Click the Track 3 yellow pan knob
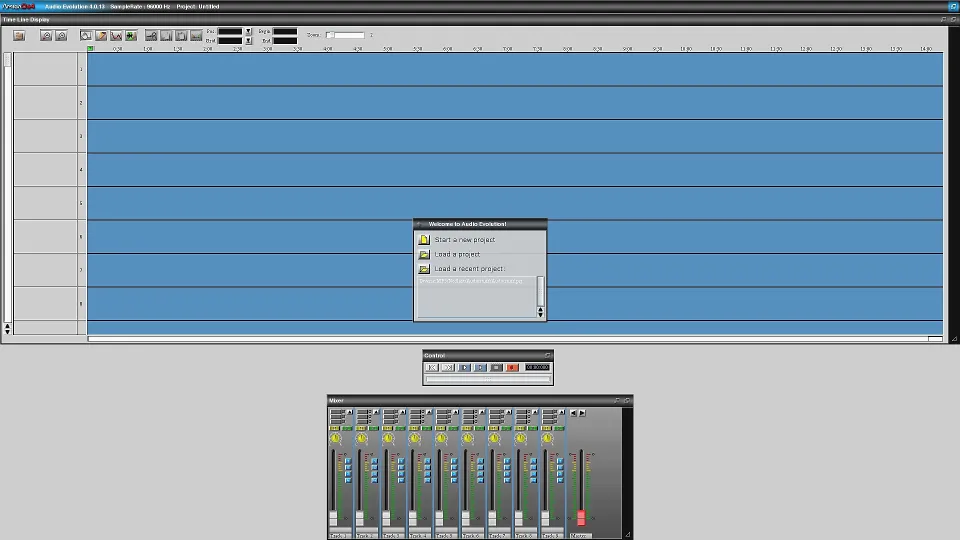 point(388,439)
